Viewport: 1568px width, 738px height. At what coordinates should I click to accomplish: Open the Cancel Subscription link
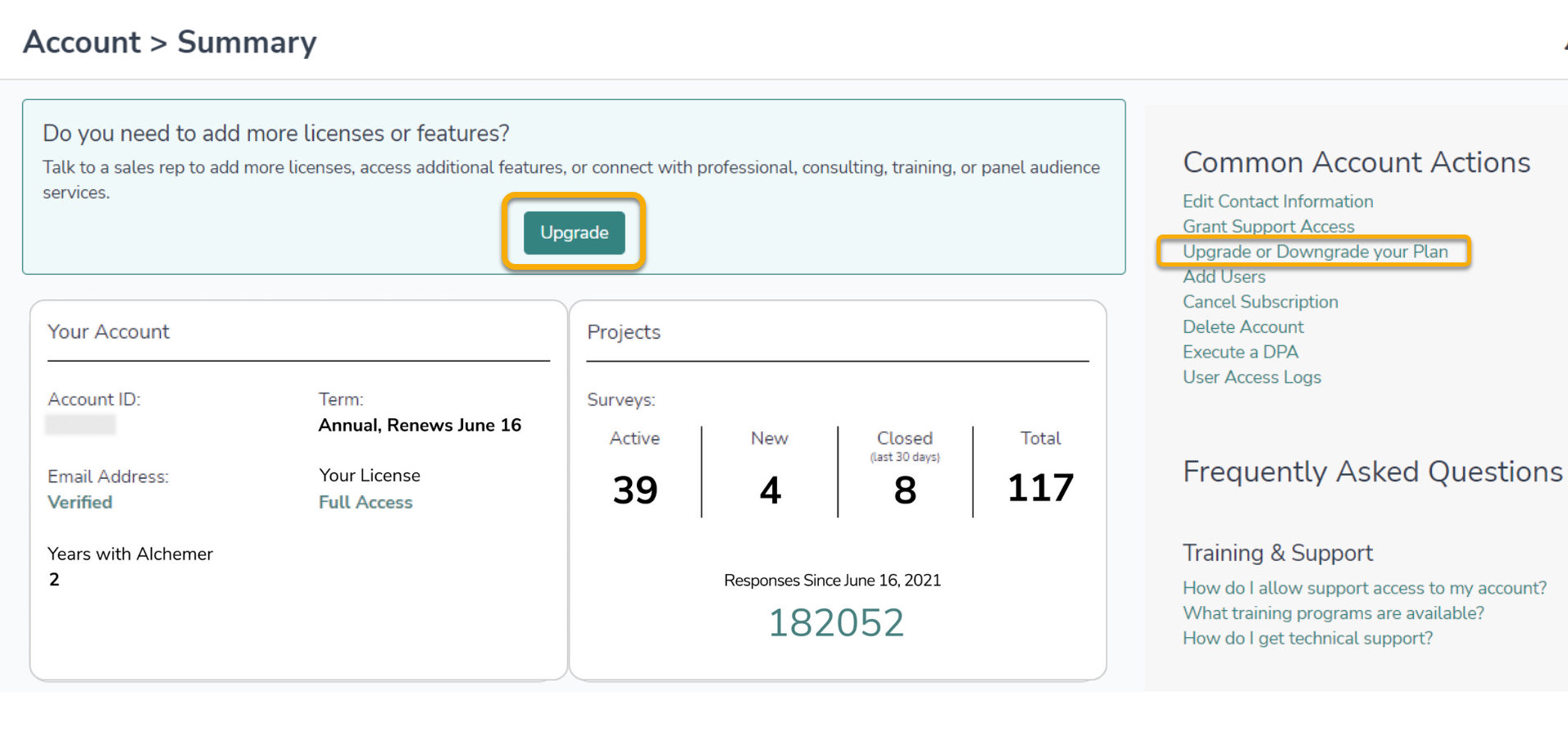click(1260, 302)
